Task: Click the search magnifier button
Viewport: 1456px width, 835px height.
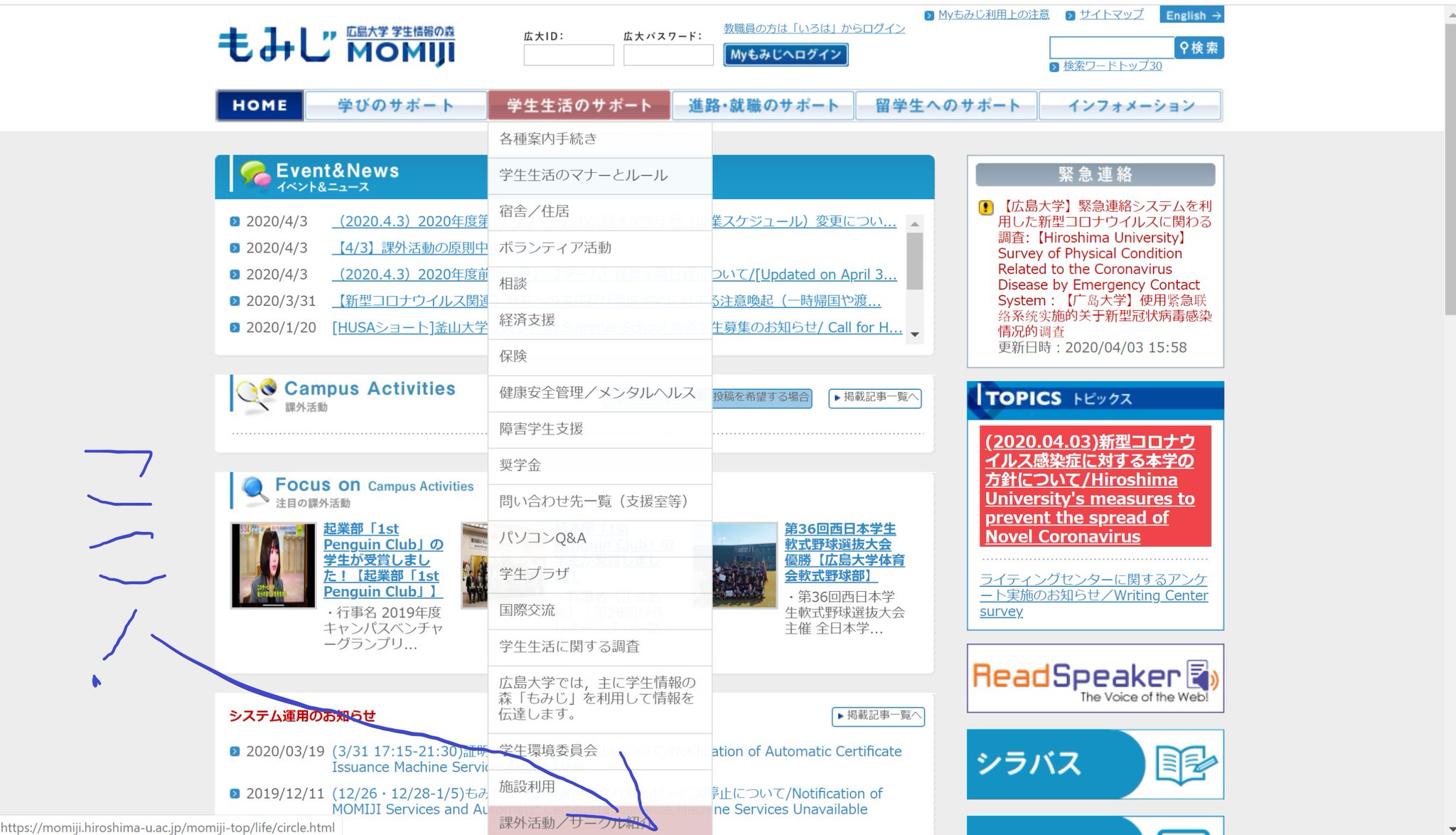Action: [x=1199, y=48]
